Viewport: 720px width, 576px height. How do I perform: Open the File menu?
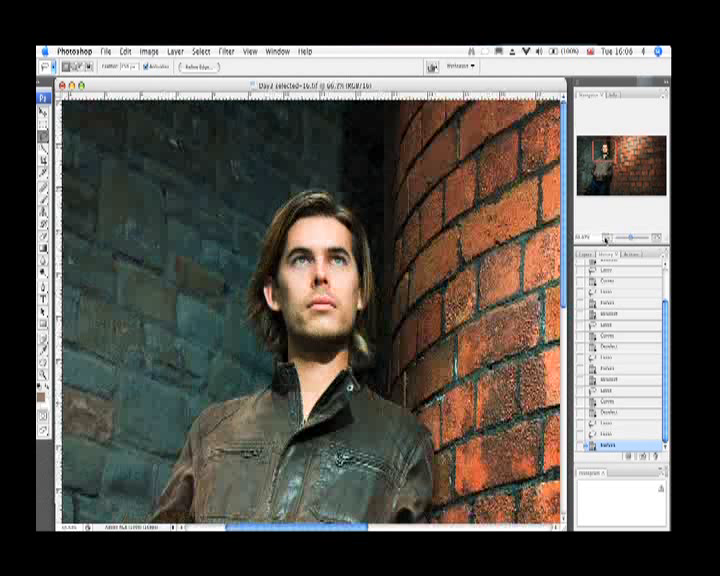point(106,51)
